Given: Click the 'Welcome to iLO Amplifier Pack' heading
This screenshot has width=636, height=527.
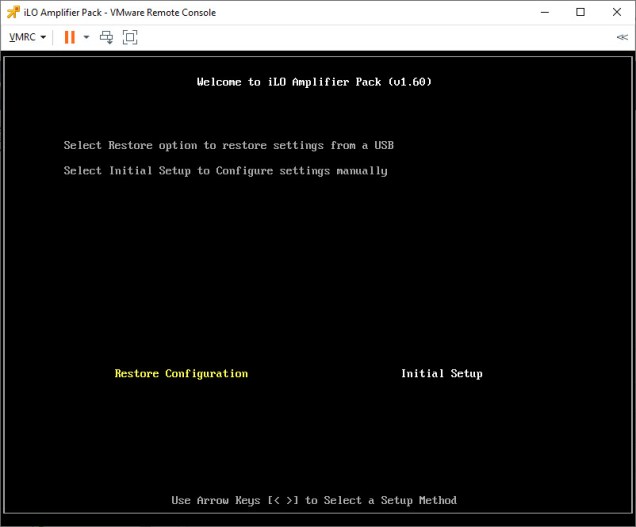Looking at the screenshot, I should 290,82.
